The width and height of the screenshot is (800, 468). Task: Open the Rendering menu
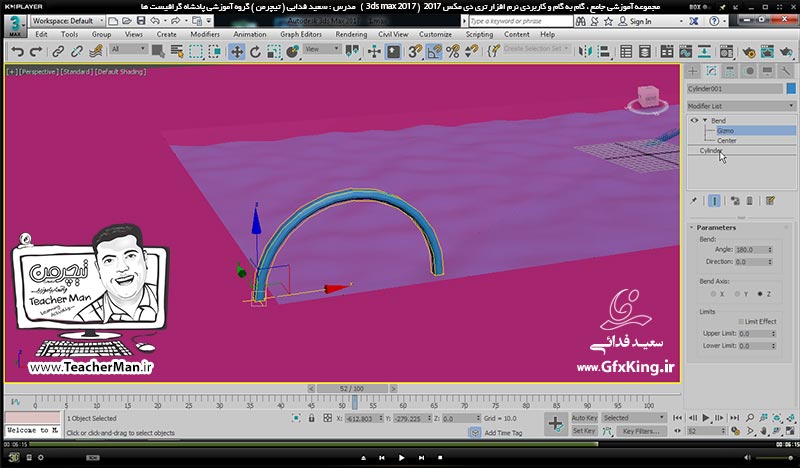tap(351, 35)
